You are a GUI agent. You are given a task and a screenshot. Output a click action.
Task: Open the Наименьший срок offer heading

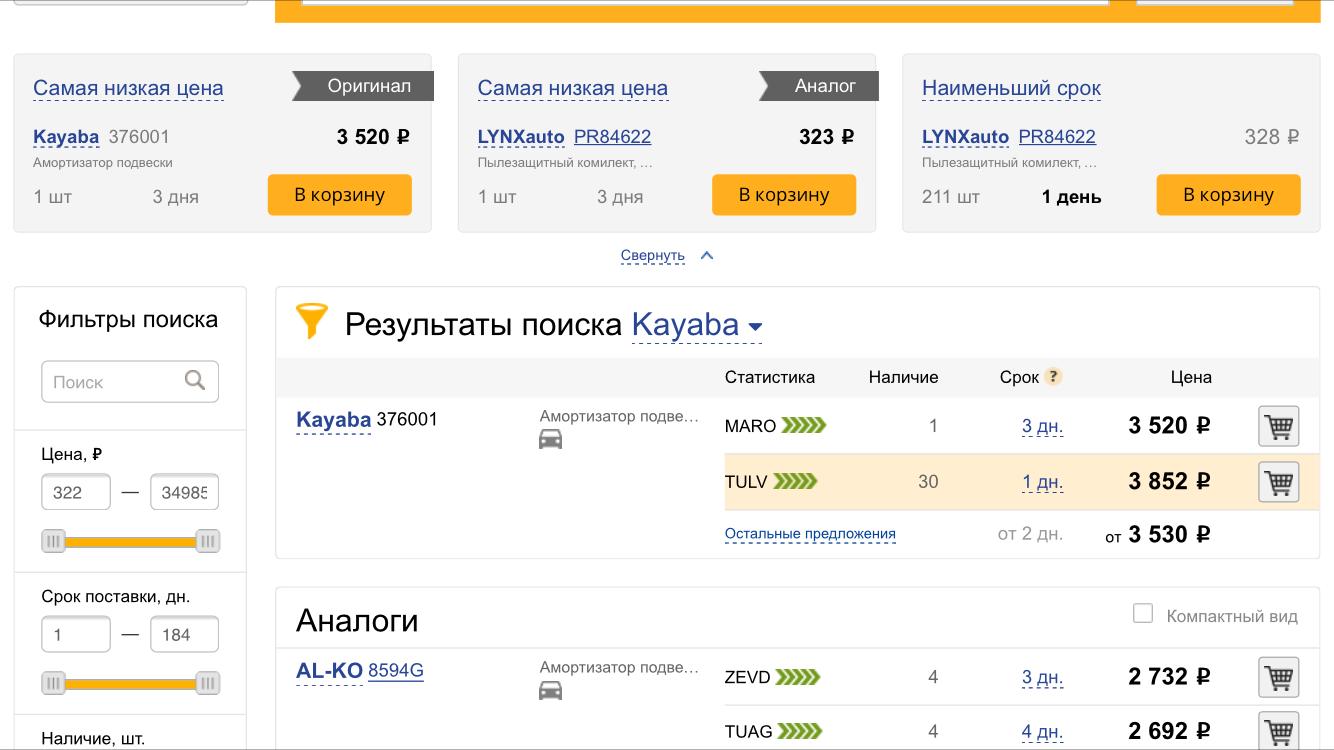(1011, 88)
